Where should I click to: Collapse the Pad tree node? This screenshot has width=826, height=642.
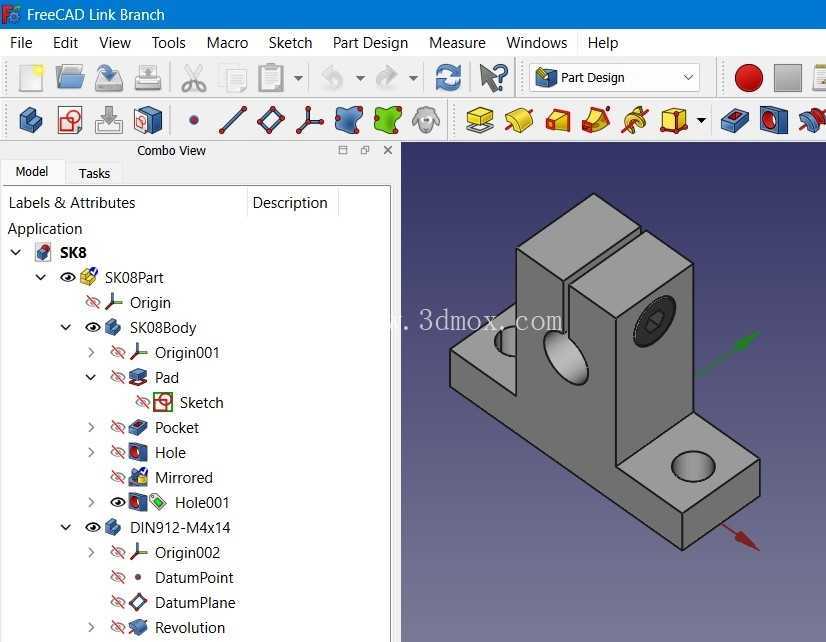(x=91, y=377)
